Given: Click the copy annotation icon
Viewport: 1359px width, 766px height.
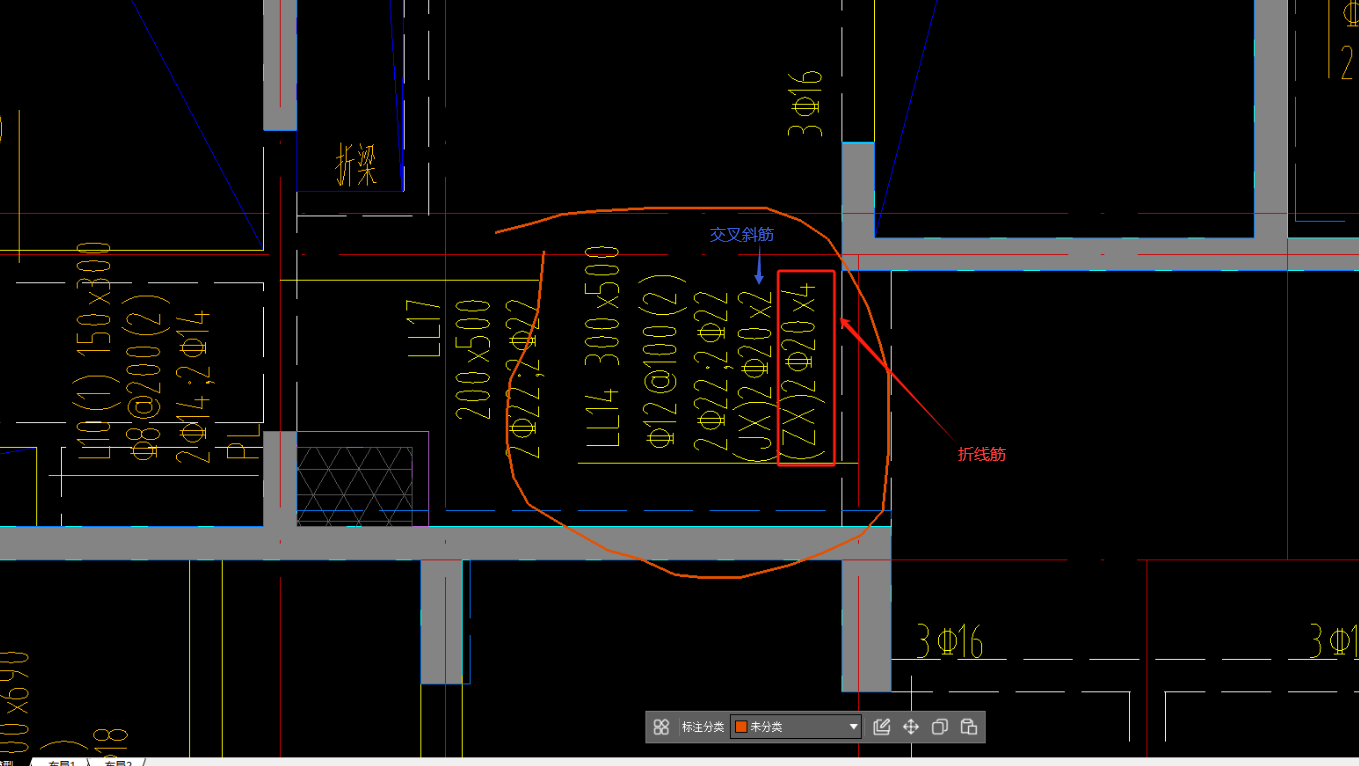Looking at the screenshot, I should click(x=939, y=727).
